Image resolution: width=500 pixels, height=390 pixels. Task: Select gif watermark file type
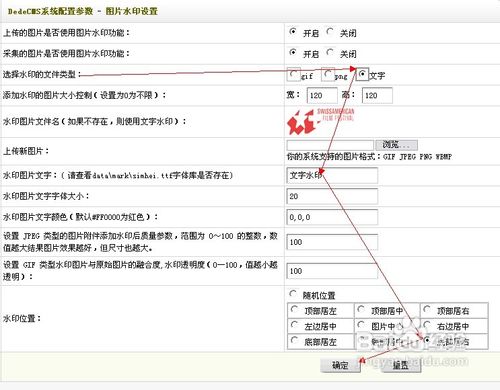point(293,74)
